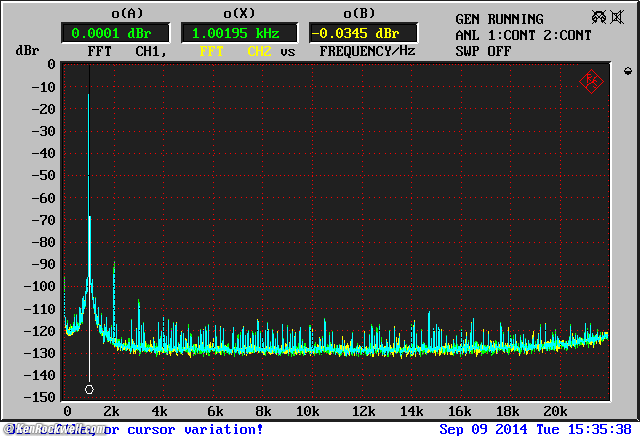The width and height of the screenshot is (640, 436).
Task: Click the SWP OFF status text
Action: pyautogui.click(x=483, y=51)
